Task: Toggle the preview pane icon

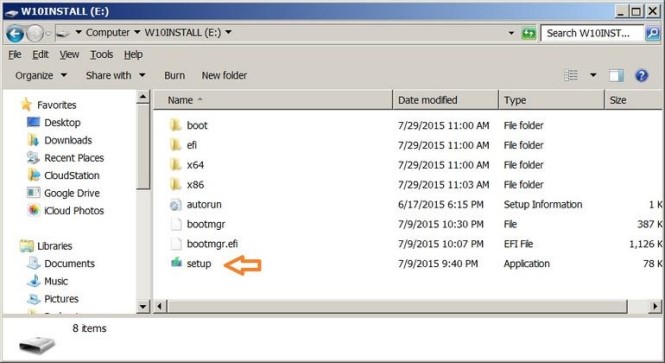Action: [616, 75]
